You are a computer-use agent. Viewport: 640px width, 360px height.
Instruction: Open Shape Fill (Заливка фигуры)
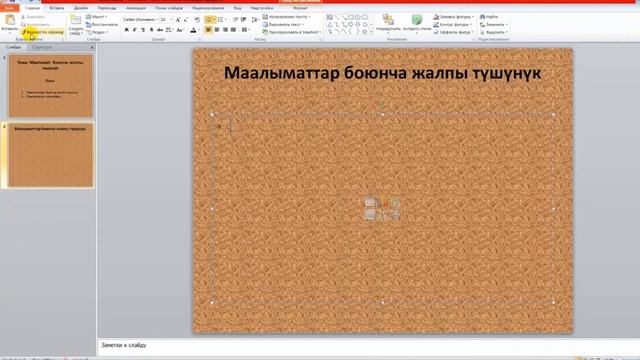[454, 17]
